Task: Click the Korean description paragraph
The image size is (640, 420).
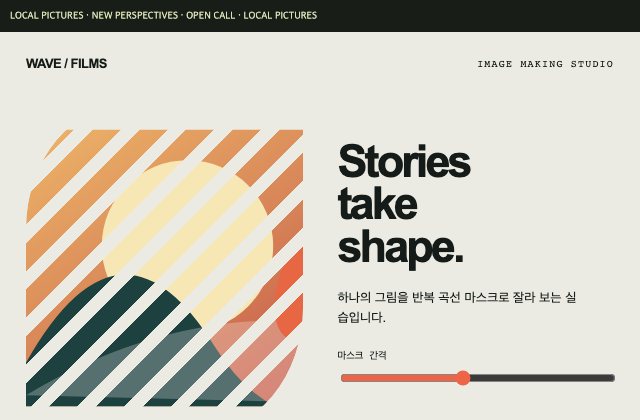Action: [457, 307]
